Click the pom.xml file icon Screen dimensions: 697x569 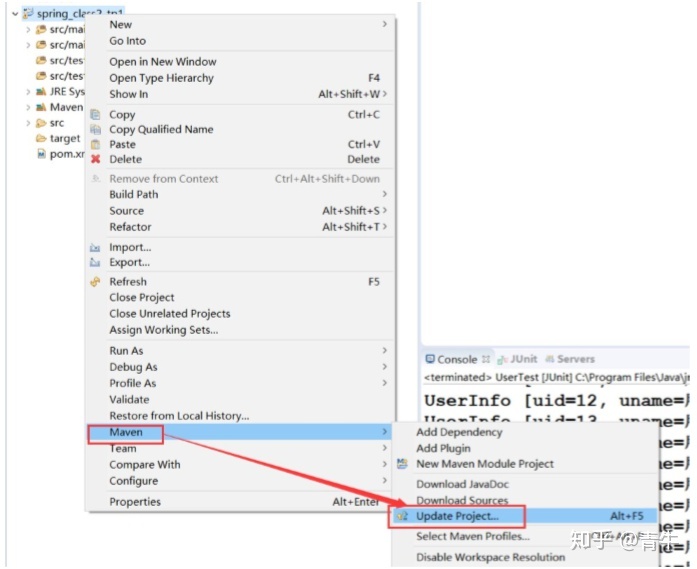coord(41,154)
